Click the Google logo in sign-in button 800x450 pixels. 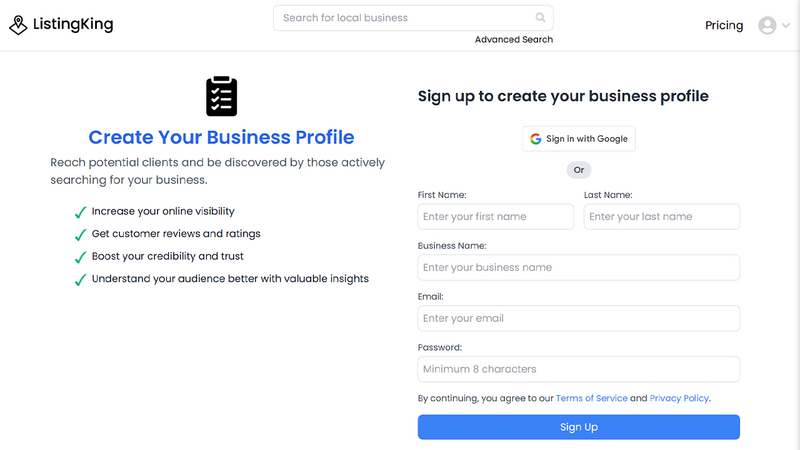coord(535,139)
